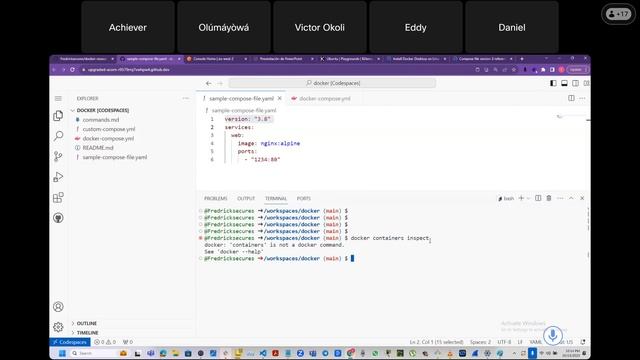Toggle the microphone mute button
Viewport: 640px width, 360px height.
(x=553, y=336)
